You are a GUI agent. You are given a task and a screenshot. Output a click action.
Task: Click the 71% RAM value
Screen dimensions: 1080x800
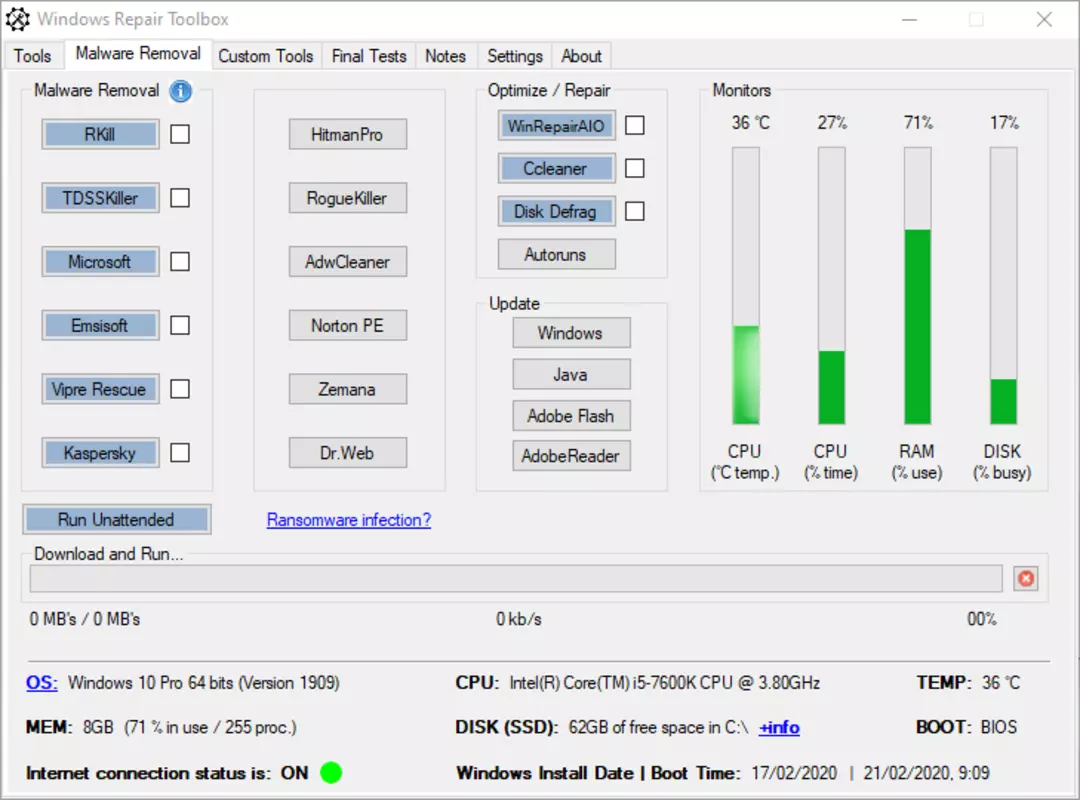click(x=918, y=123)
